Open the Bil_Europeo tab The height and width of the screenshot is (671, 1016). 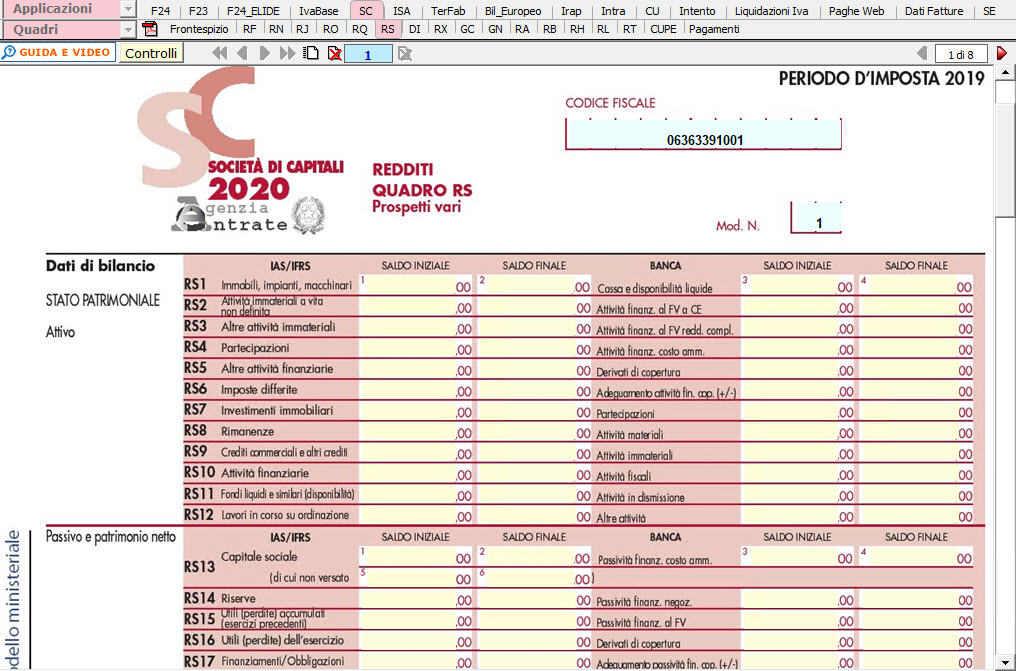pyautogui.click(x=513, y=11)
